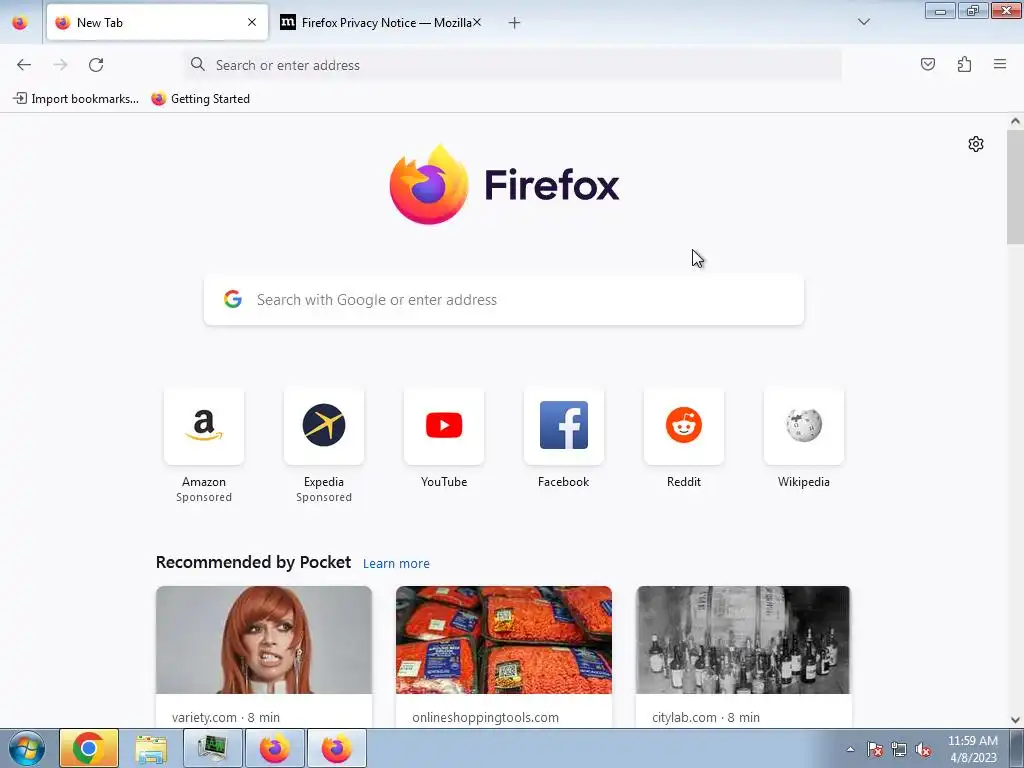Screen dimensions: 1024x768
Task: Click the Google G logo in search box
Action: (x=232, y=299)
